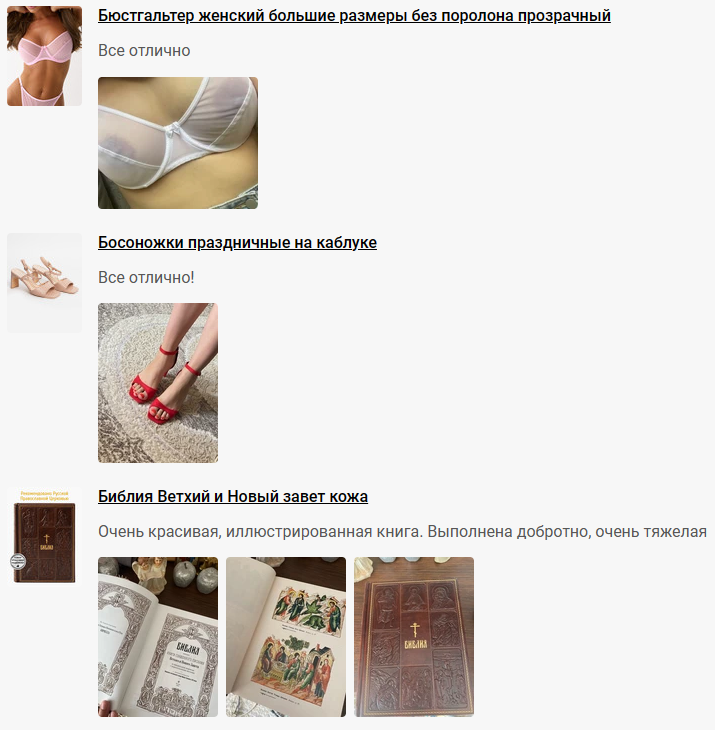Image resolution: width=715 pixels, height=730 pixels.
Task: View the Bible title page review photo
Action: 158,636
